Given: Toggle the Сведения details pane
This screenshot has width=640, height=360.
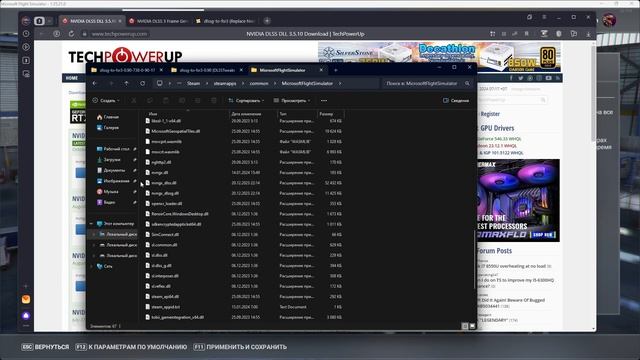Looking at the screenshot, I should 456,100.
